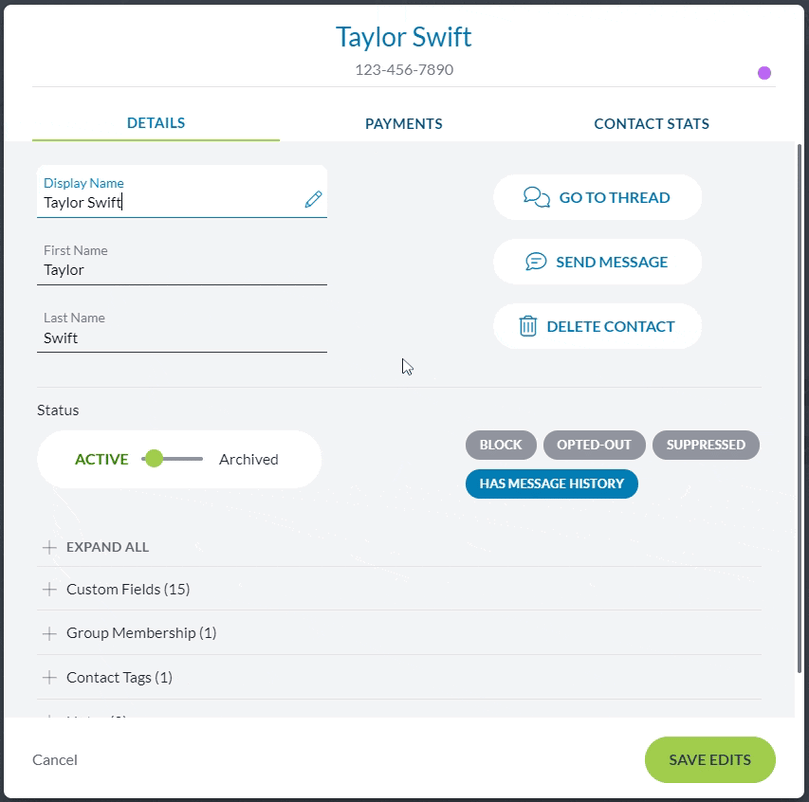The width and height of the screenshot is (809, 802).
Task: Toggle the SUPPRESSED status pill
Action: (x=705, y=445)
